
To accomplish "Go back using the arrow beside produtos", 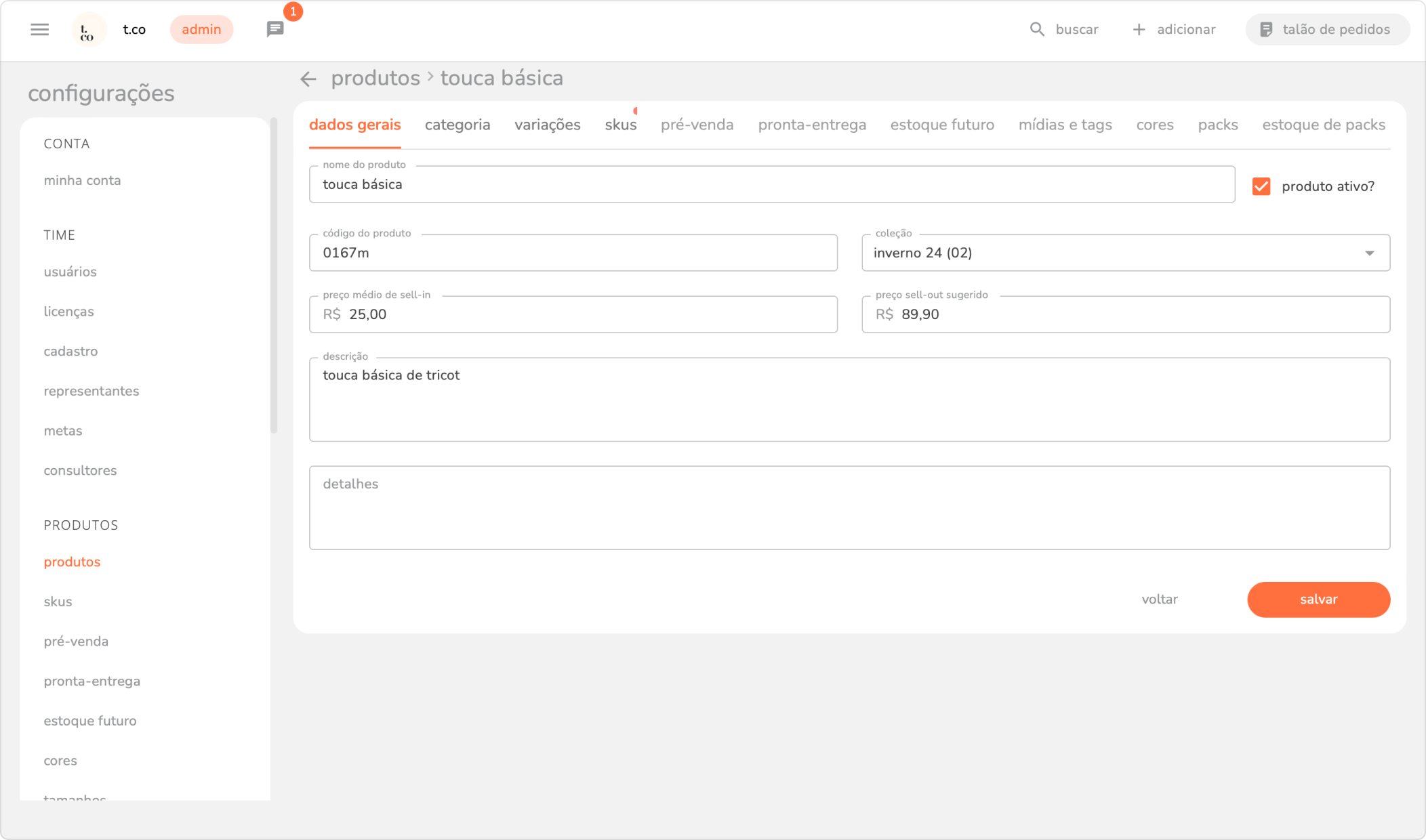I will point(308,79).
